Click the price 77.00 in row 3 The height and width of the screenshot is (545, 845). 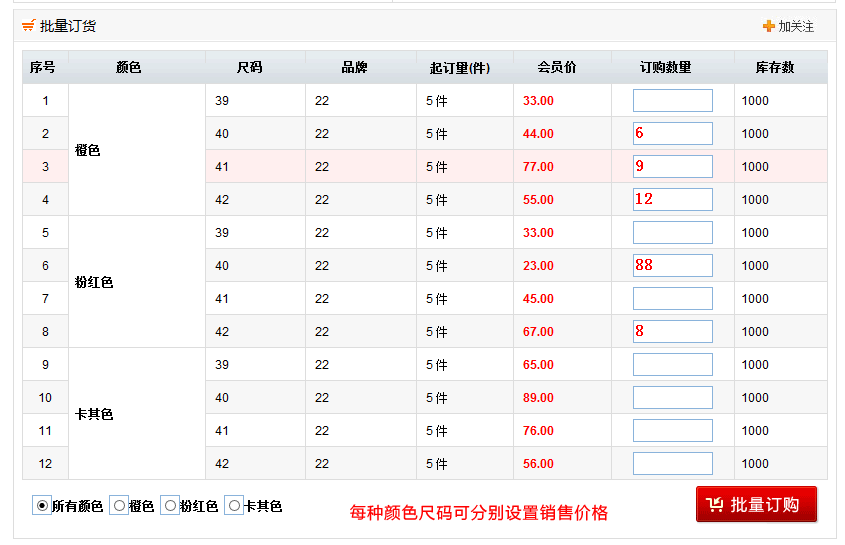538,167
